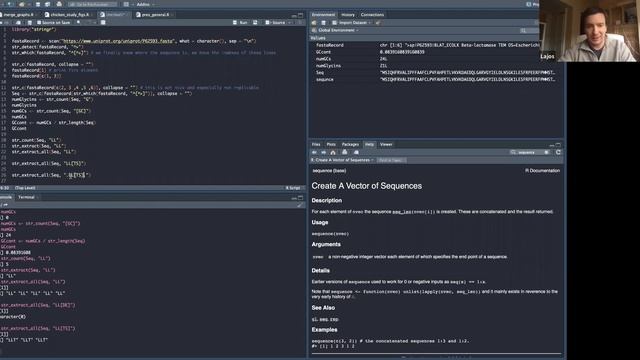Clear the console with the broom icon
Screen dimensions: 640x360
[x=300, y=205]
